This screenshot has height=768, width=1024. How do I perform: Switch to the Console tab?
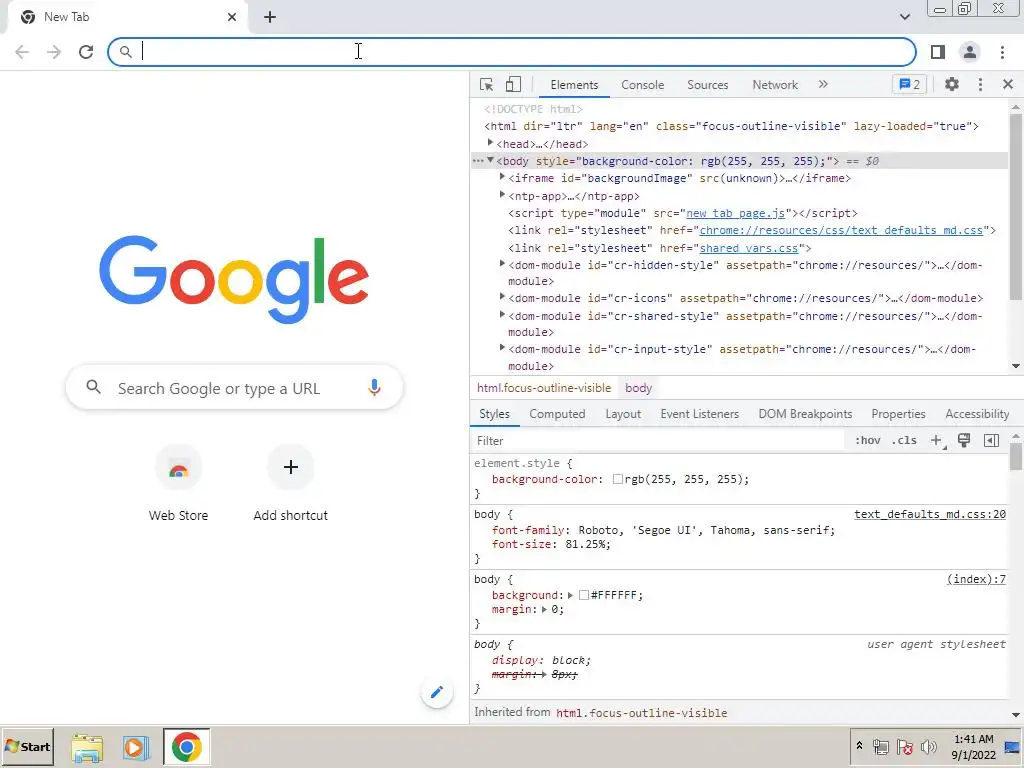point(643,85)
